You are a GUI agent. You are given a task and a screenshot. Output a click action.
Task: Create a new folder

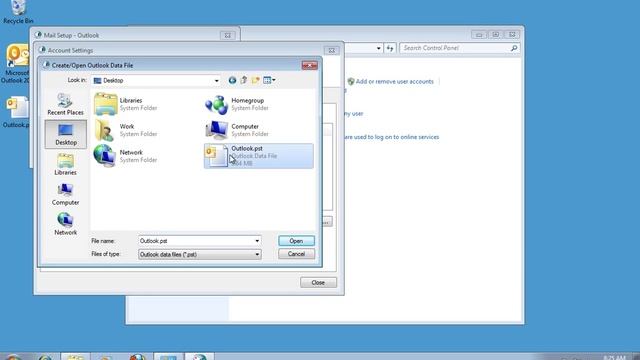256,80
